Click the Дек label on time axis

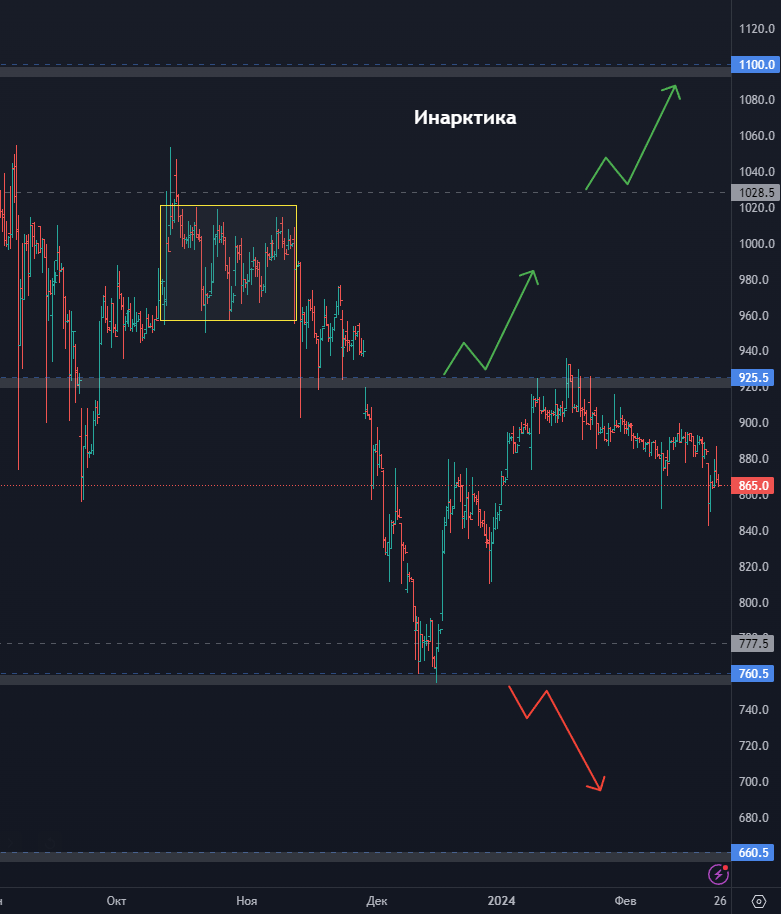coord(377,901)
